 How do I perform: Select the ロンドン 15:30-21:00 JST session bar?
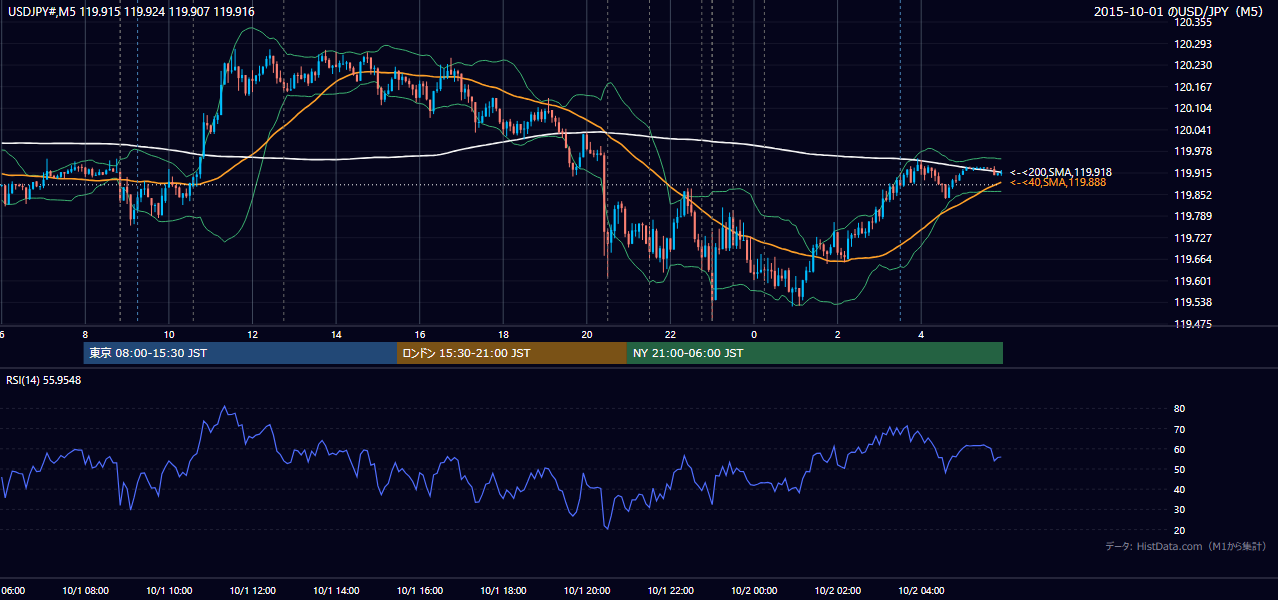click(x=512, y=353)
